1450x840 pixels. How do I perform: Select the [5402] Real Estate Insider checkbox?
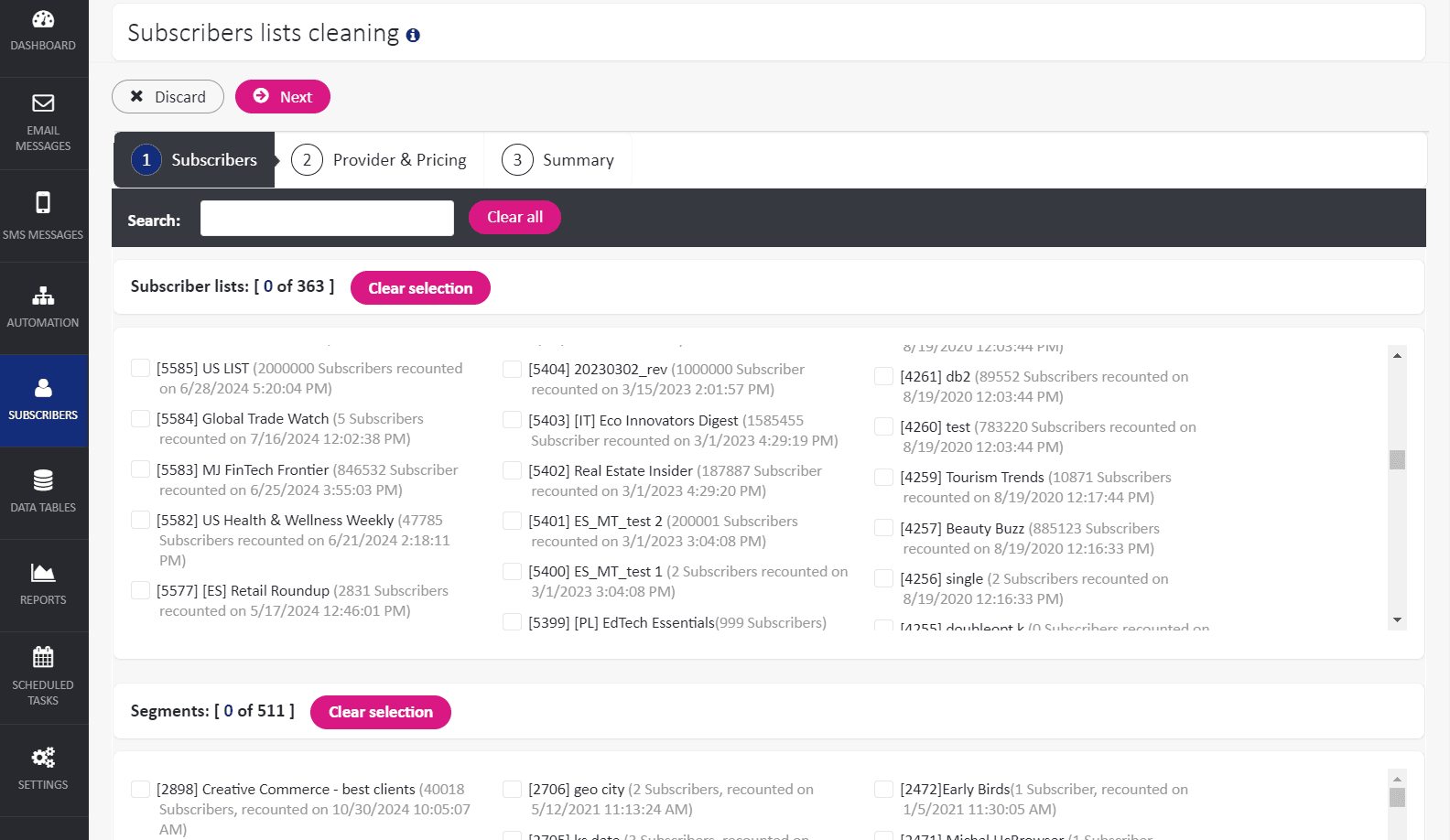coord(513,470)
